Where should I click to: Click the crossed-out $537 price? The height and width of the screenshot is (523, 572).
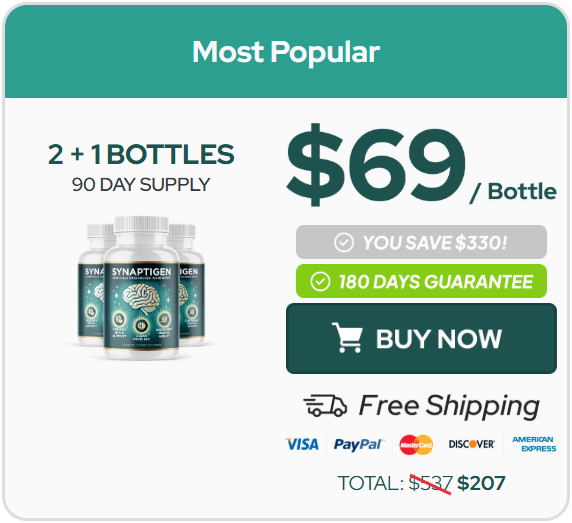pos(430,484)
